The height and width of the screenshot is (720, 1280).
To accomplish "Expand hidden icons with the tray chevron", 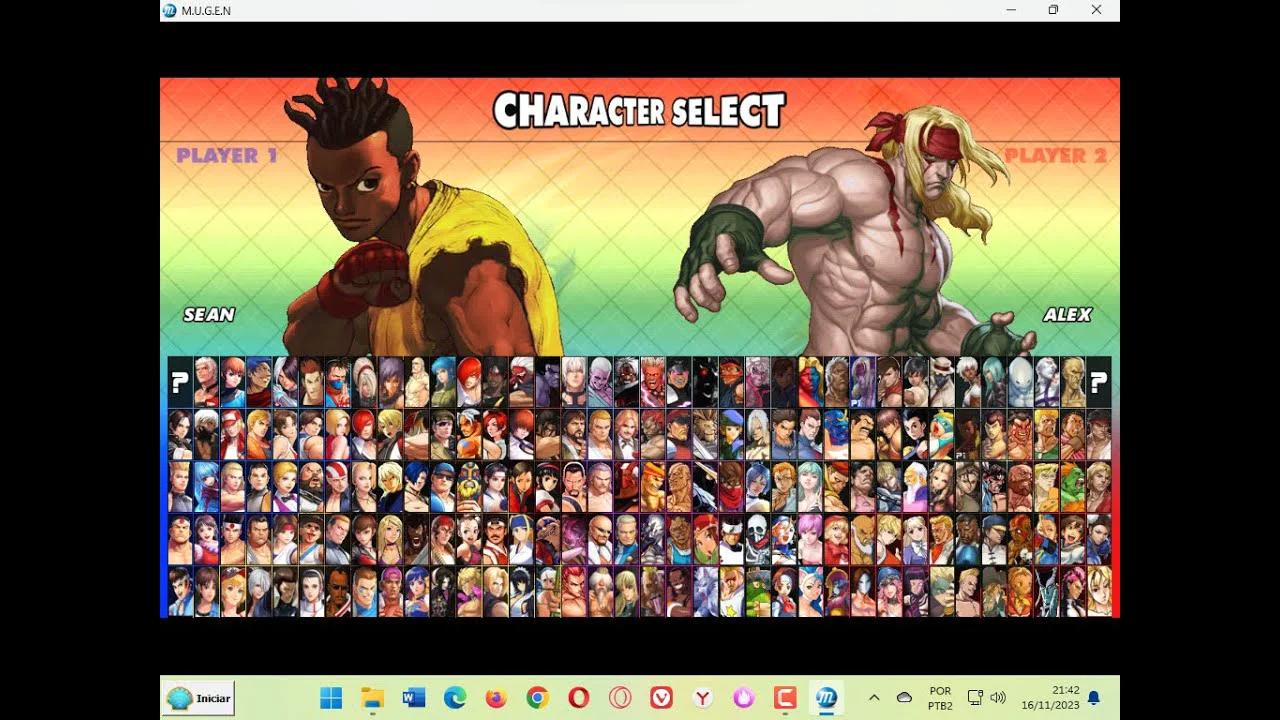I will [874, 697].
